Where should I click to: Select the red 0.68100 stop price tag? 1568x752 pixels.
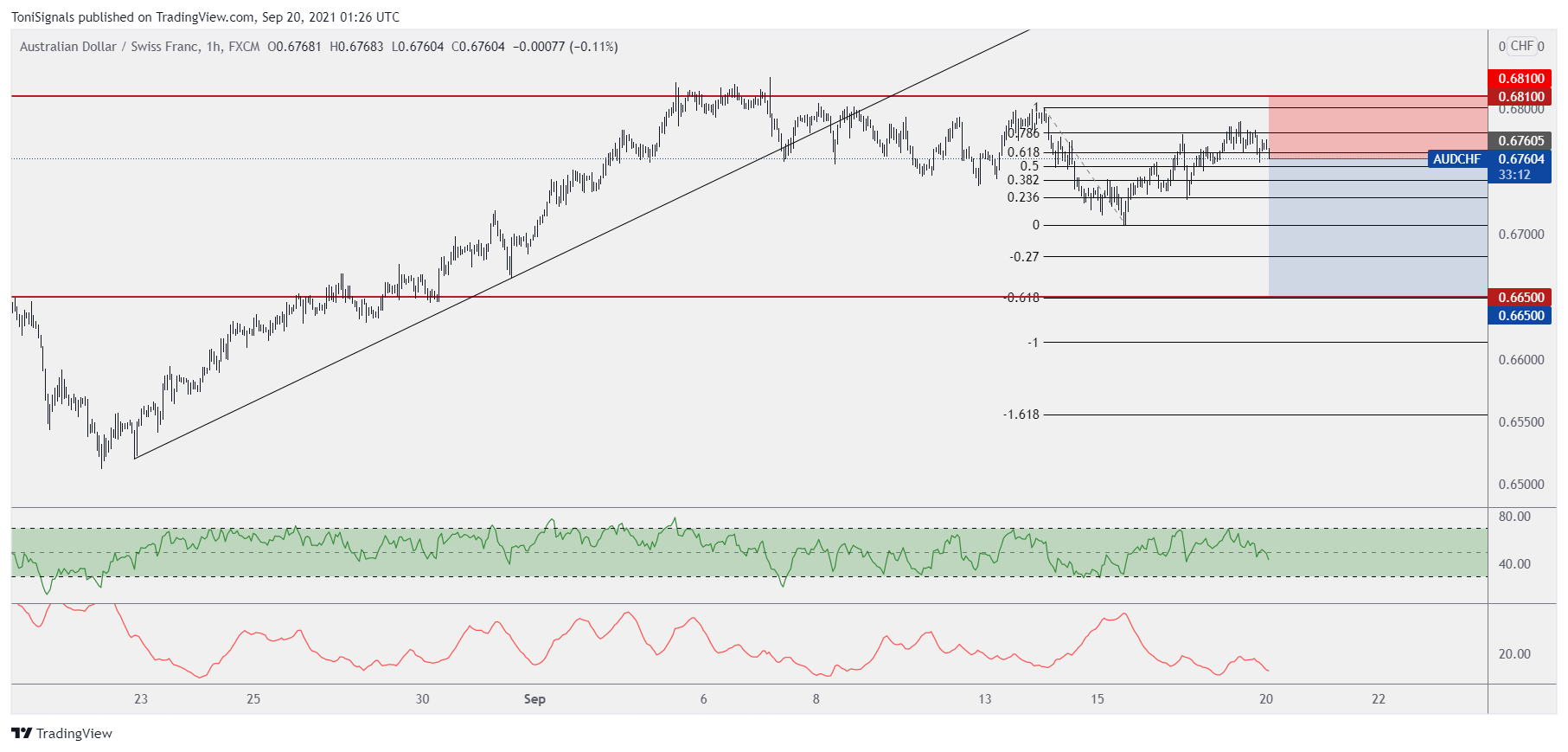pyautogui.click(x=1520, y=79)
